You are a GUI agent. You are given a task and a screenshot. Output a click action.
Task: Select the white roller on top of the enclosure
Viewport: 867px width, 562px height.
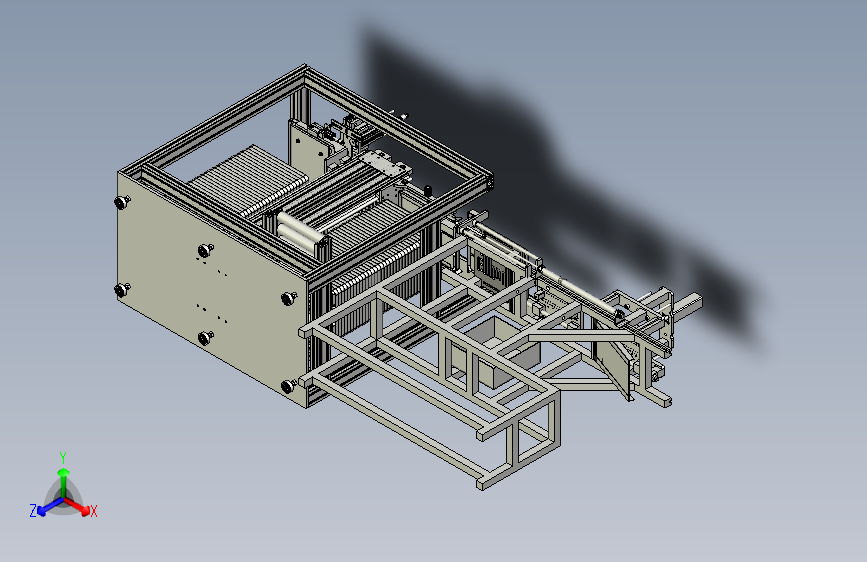[300, 227]
